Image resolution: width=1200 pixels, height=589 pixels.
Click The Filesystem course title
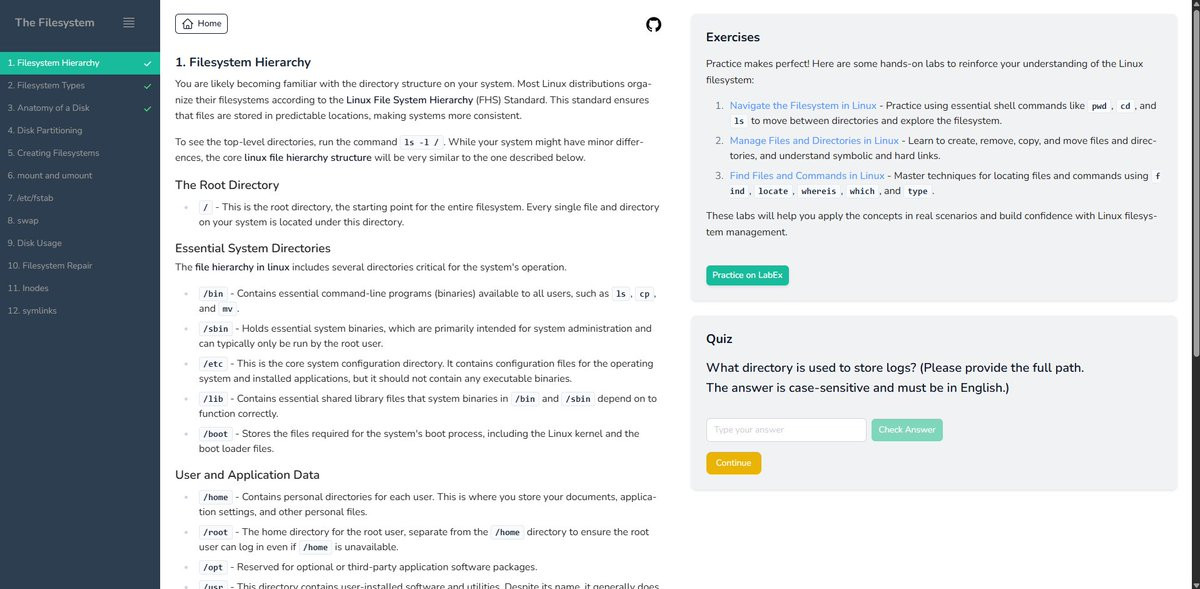[55, 22]
